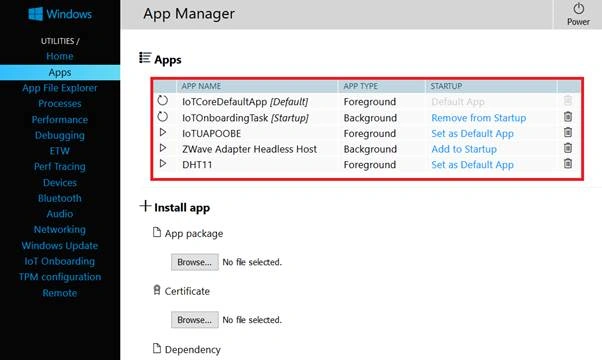Click Add to Startup for ZWave
The height and width of the screenshot is (360, 602).
(464, 149)
